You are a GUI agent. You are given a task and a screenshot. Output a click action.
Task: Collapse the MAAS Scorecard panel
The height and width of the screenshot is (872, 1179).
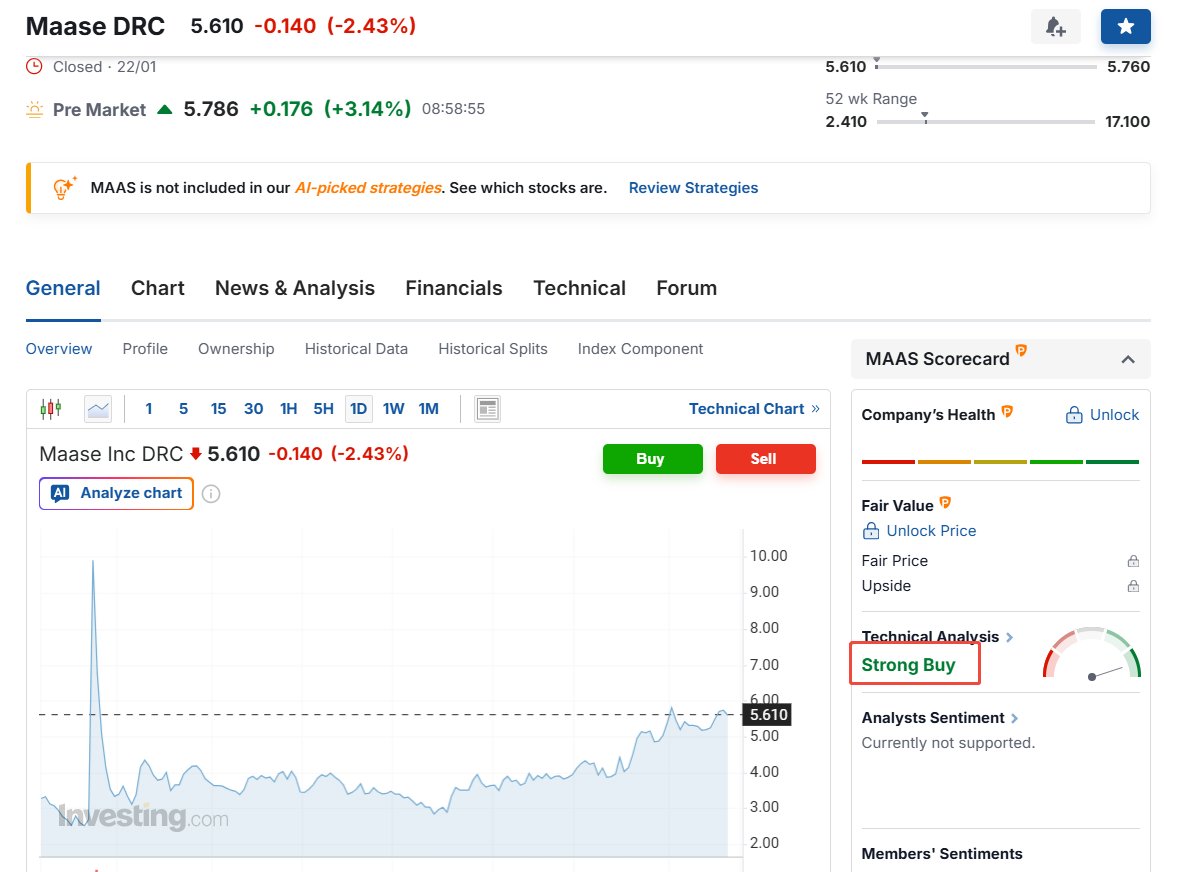[x=1128, y=359]
